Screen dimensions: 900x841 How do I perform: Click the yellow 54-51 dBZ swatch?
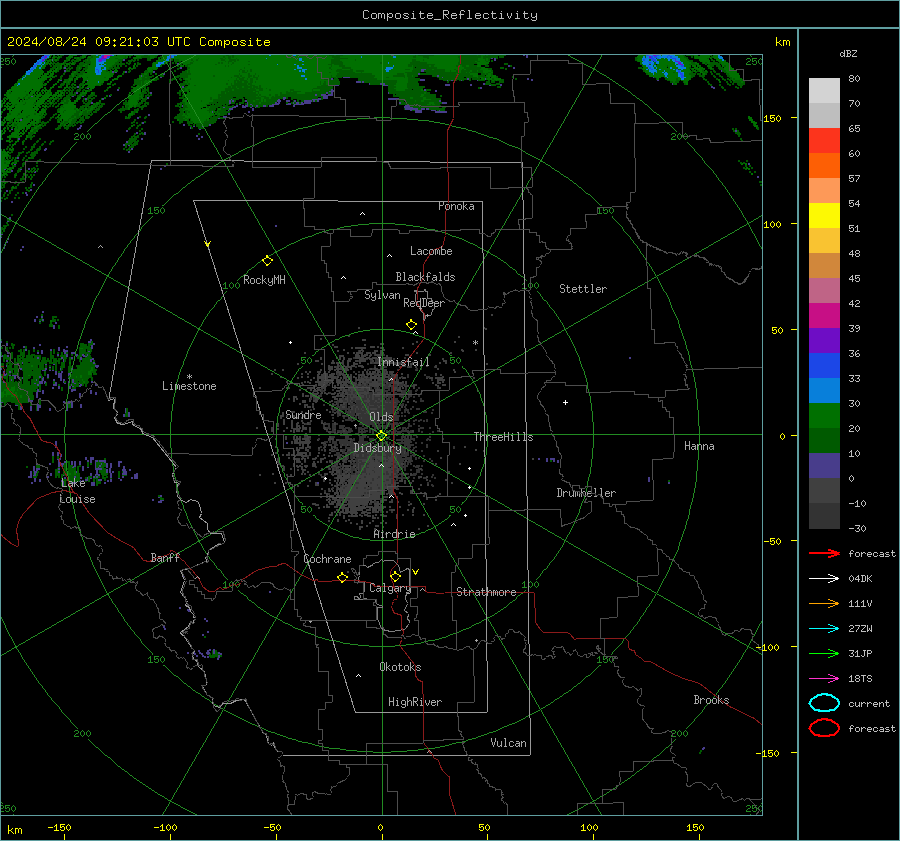(x=824, y=215)
